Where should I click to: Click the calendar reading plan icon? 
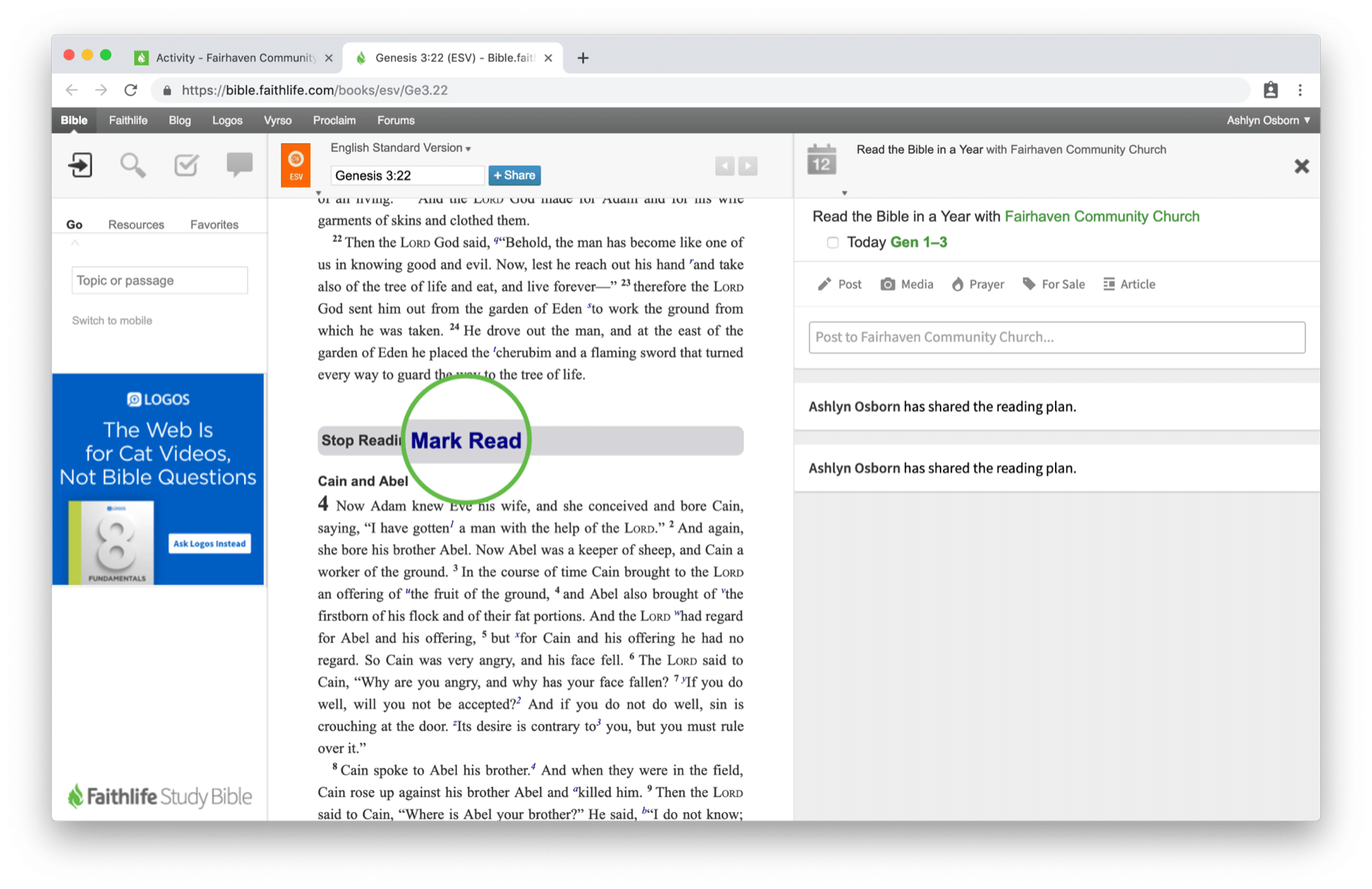click(x=822, y=160)
